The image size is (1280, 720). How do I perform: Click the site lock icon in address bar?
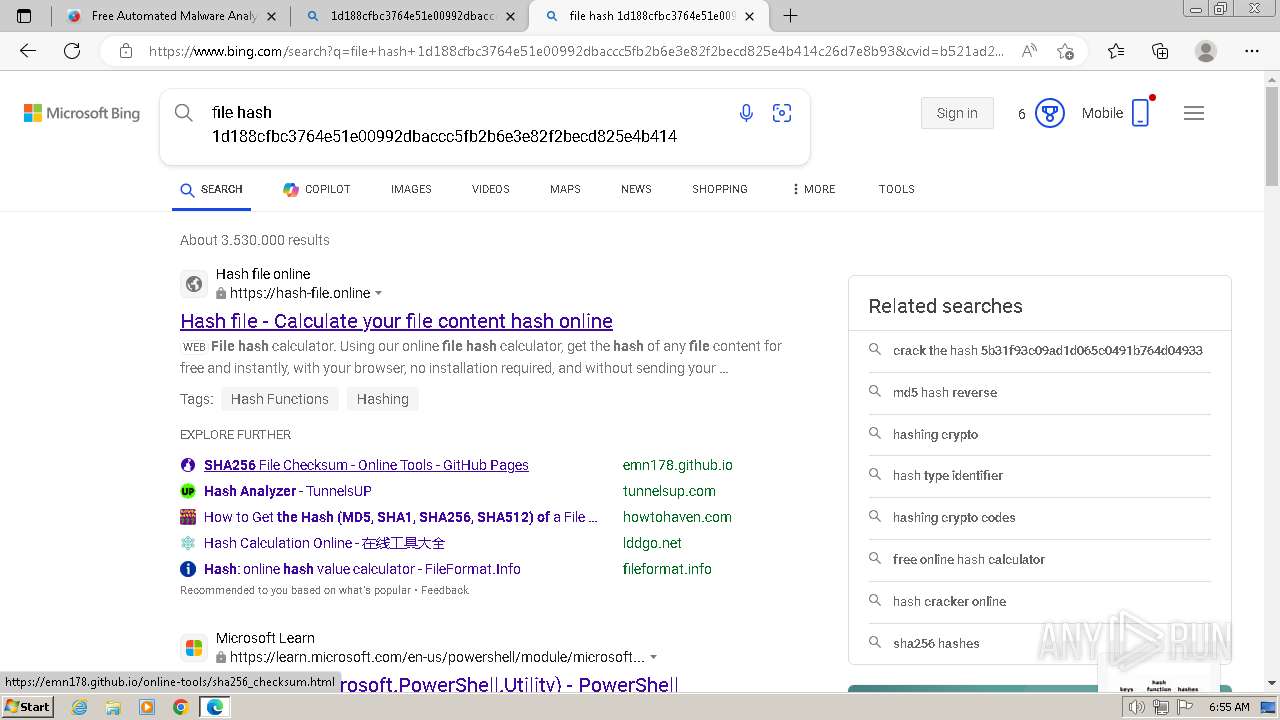[126, 51]
